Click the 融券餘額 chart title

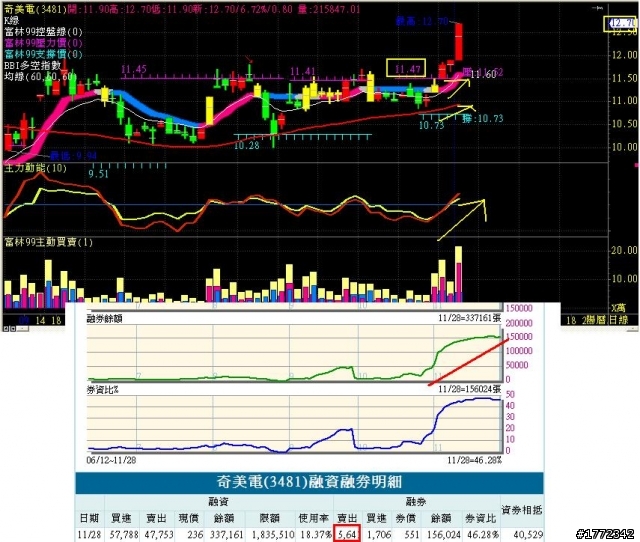pos(104,319)
